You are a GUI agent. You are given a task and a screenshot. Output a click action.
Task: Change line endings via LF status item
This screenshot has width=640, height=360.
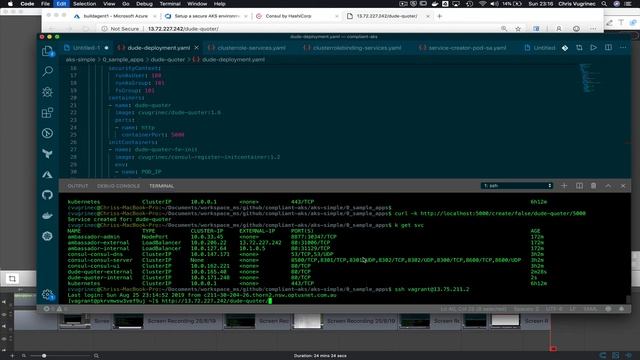click(x=573, y=309)
